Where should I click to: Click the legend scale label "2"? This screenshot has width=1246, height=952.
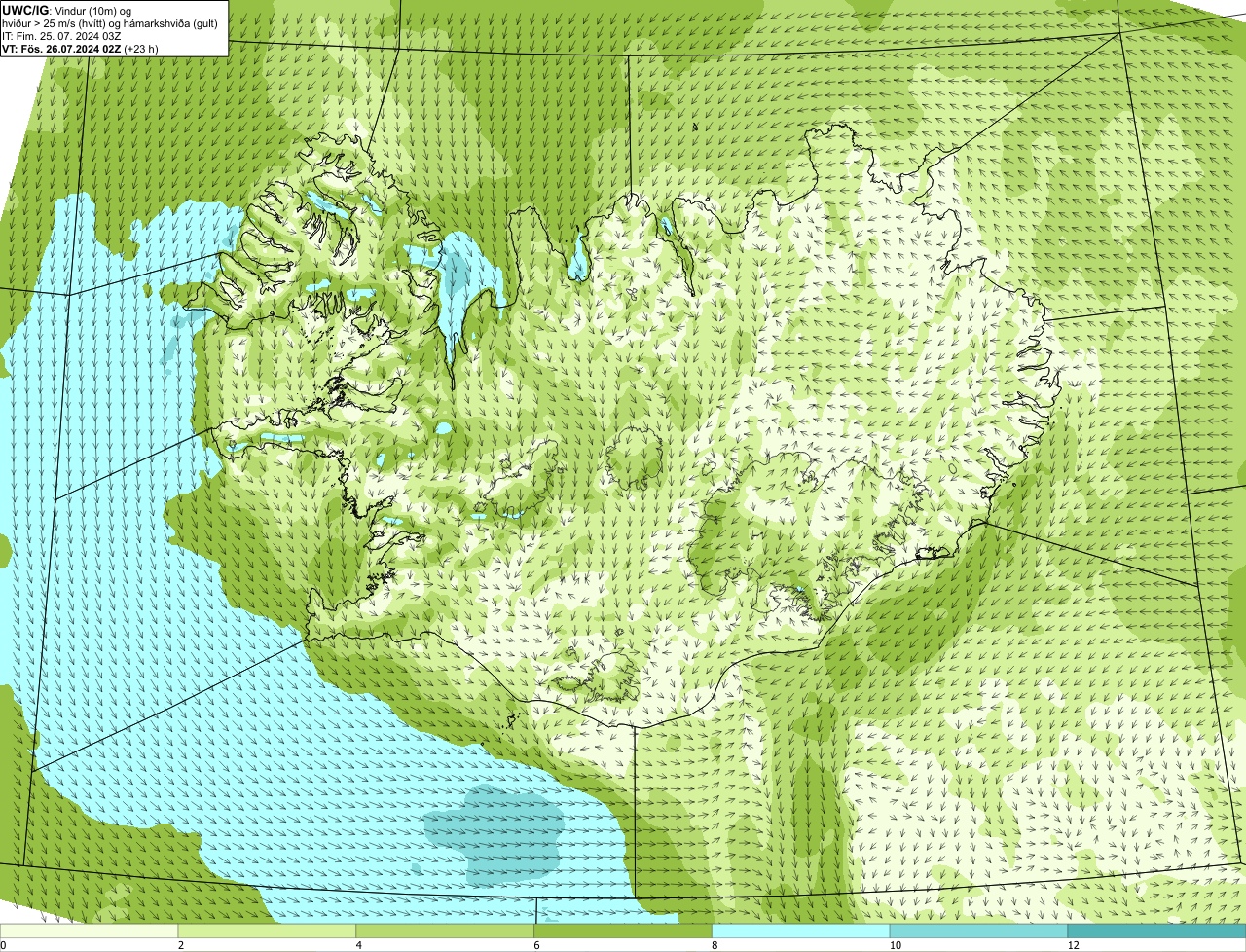pos(181,945)
